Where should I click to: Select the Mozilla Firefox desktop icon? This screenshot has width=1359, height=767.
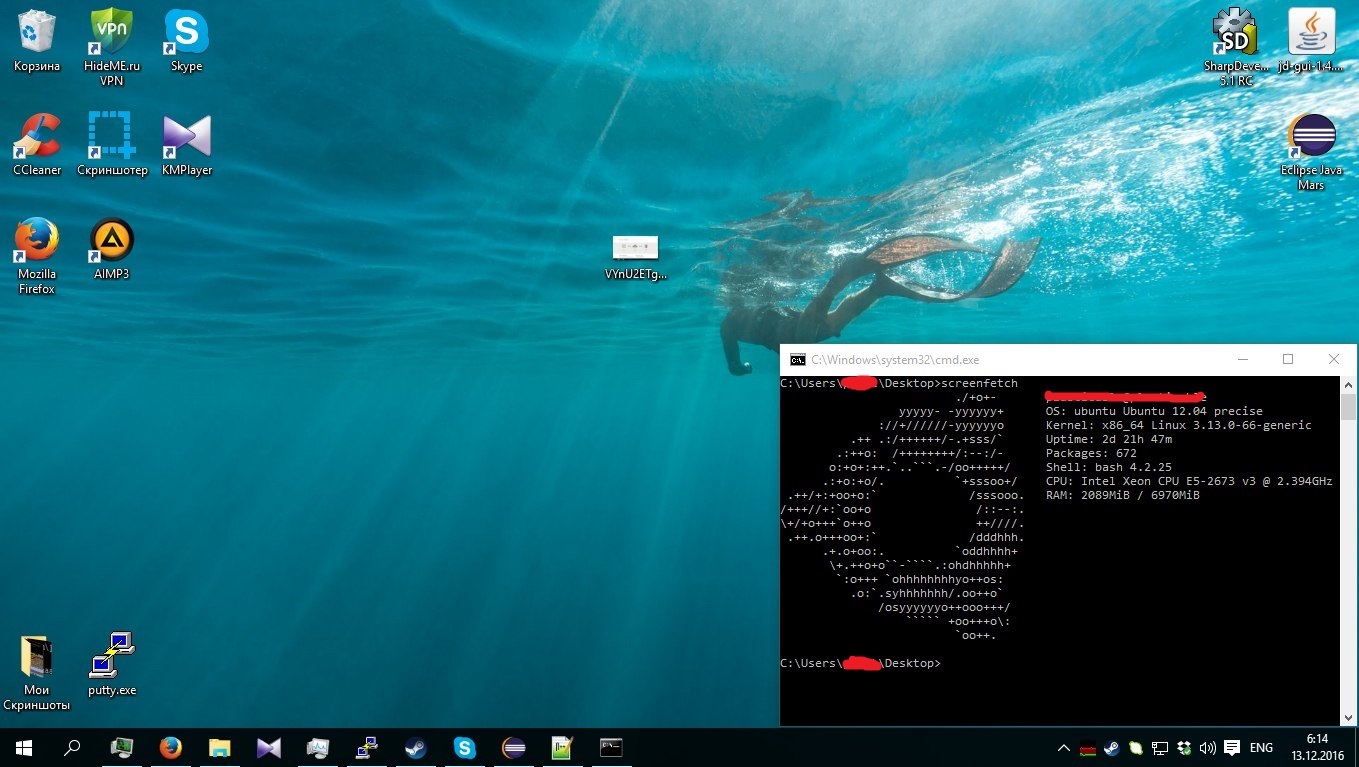pyautogui.click(x=37, y=257)
